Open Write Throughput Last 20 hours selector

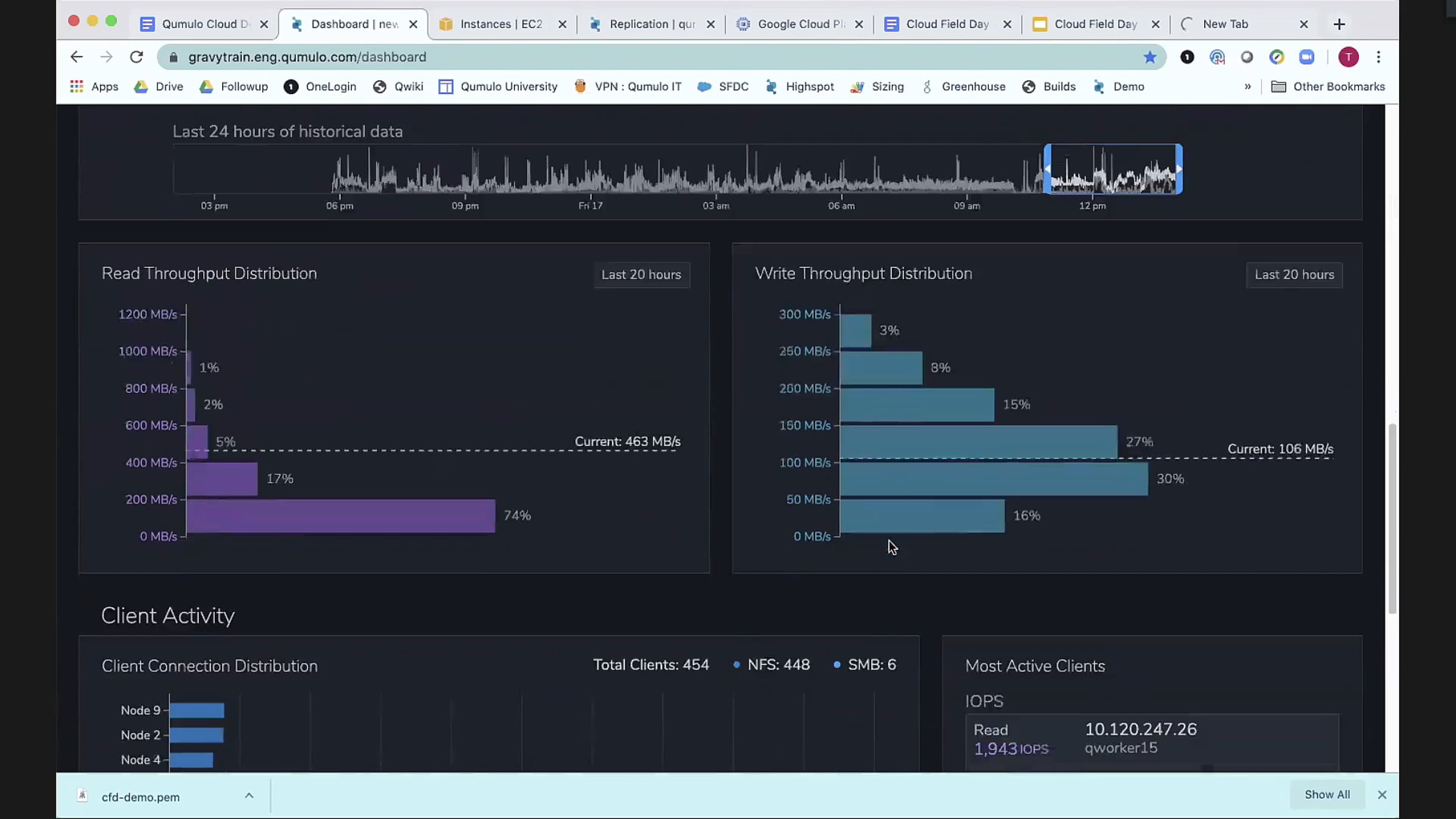pos(1294,275)
